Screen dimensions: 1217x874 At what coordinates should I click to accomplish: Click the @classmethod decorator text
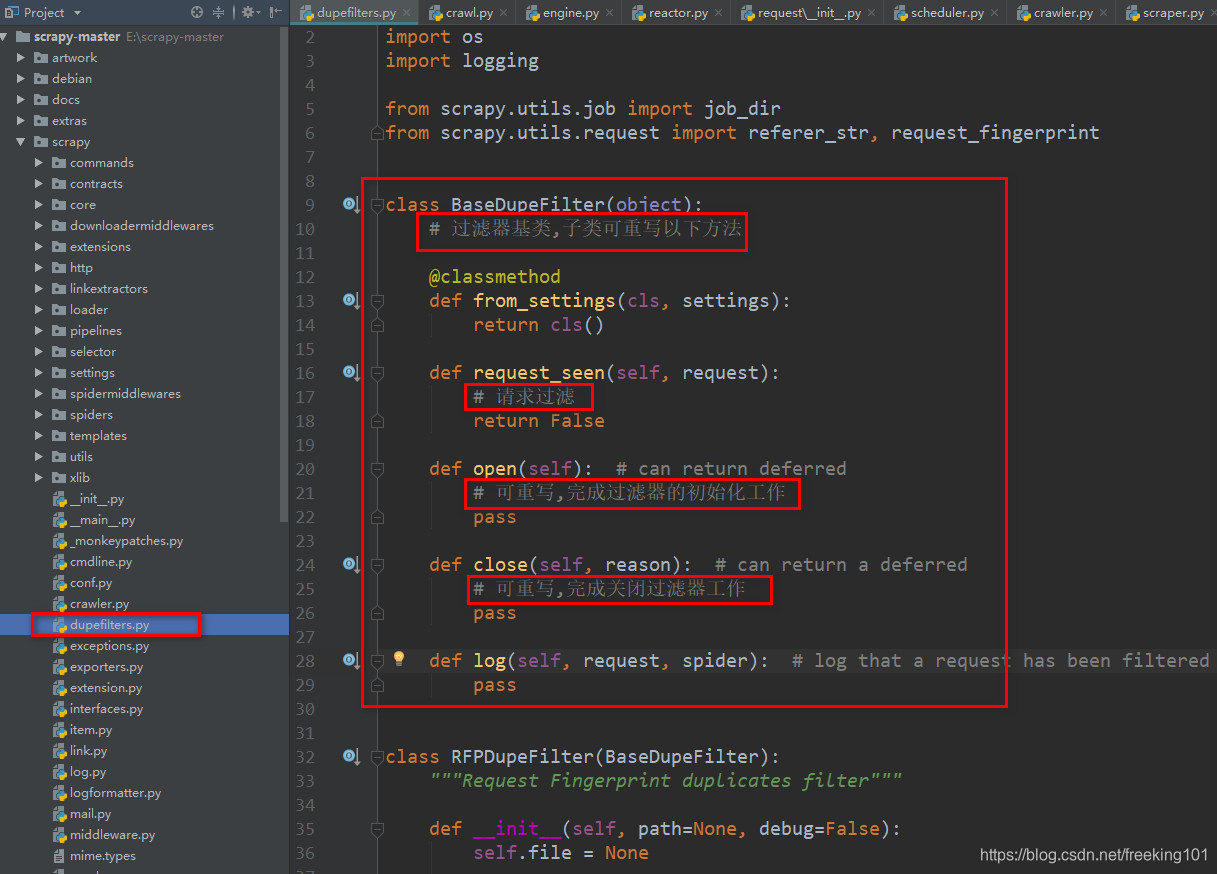[495, 277]
